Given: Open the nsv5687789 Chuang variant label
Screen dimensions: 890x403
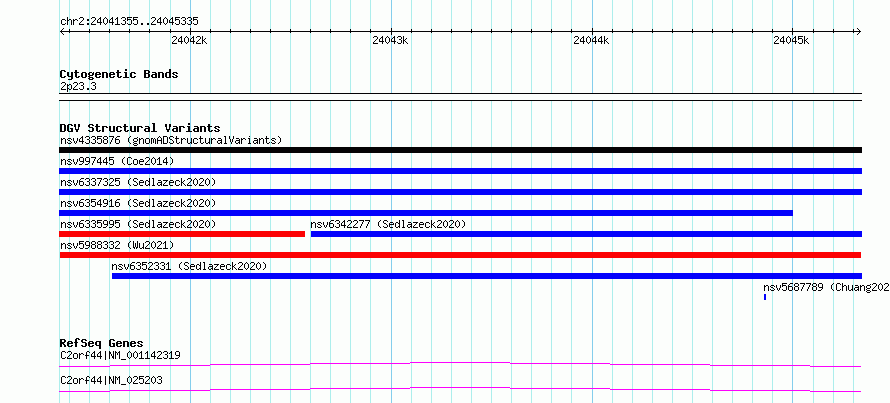Looking at the screenshot, I should tap(826, 287).
